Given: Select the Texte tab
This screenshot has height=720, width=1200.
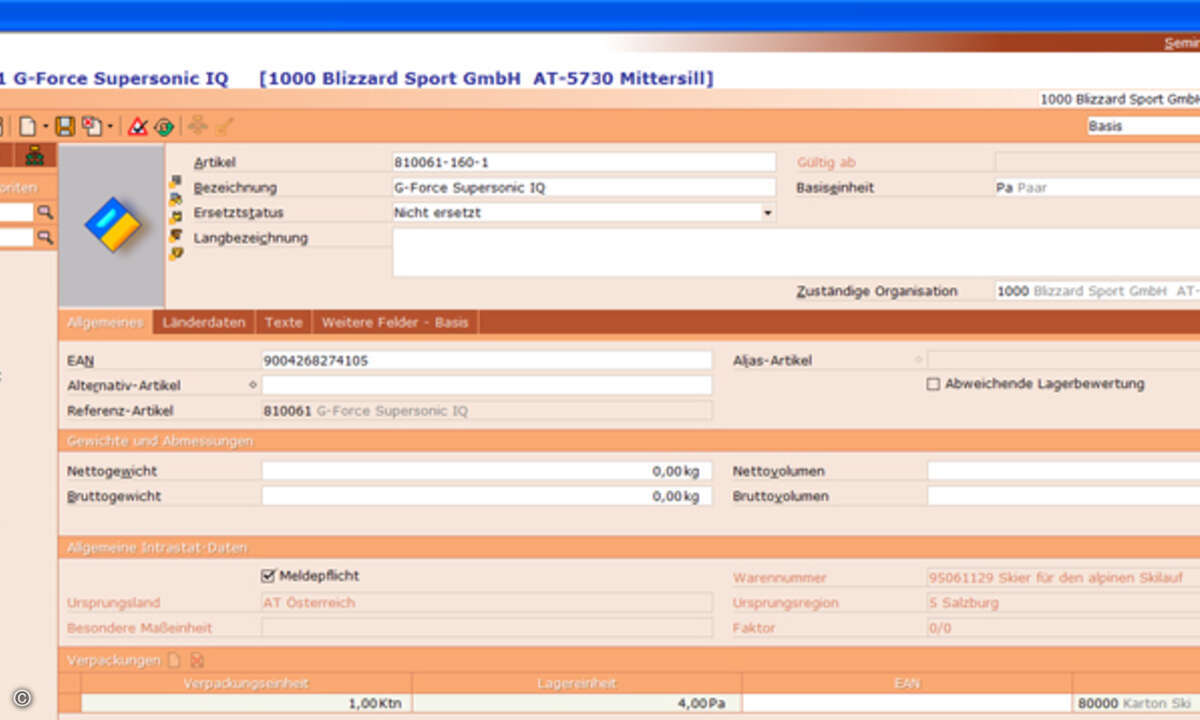Looking at the screenshot, I should pyautogui.click(x=284, y=322).
